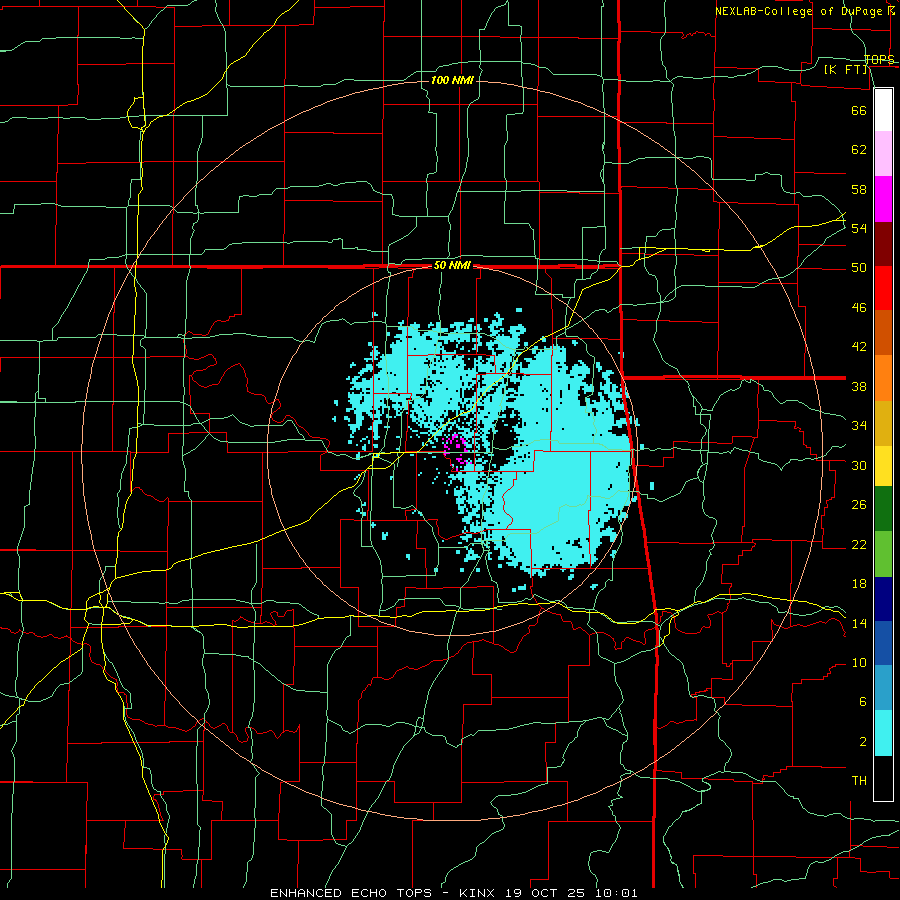
Task: Click the light pink legend swatch
Action: point(883,153)
